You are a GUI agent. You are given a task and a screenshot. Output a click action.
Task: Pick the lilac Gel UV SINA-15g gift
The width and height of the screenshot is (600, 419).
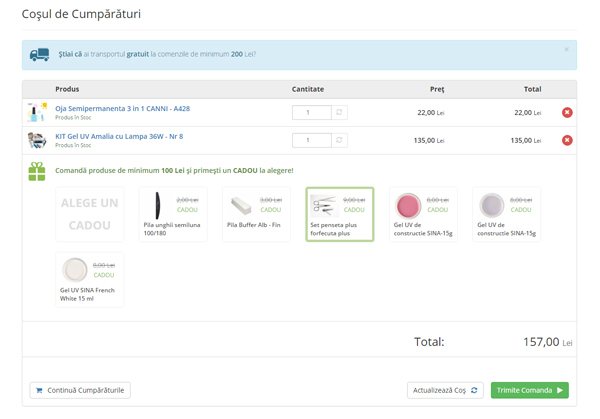506,214
